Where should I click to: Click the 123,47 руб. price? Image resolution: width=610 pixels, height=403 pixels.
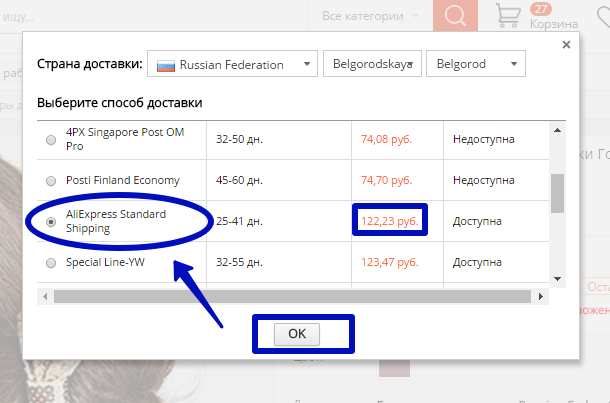[390, 262]
